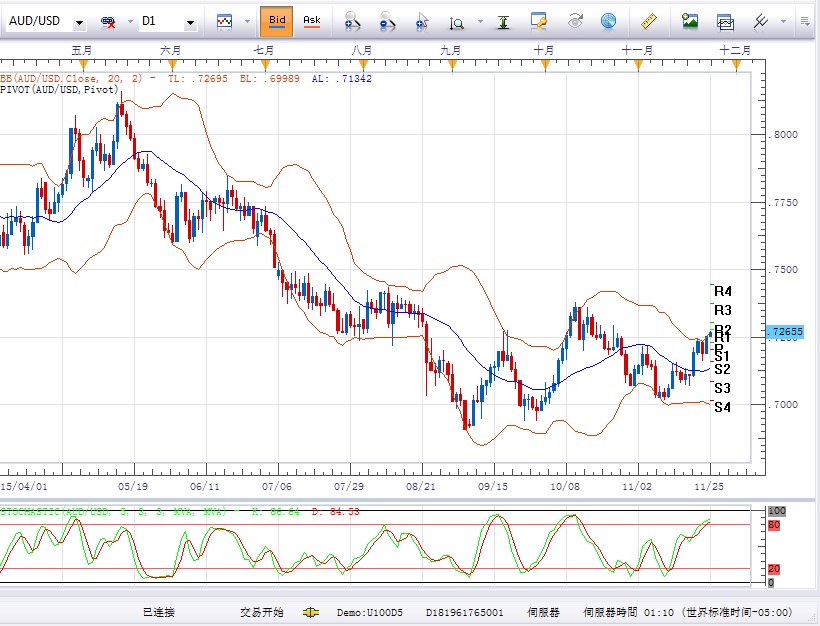Click the orange marker above 九月
This screenshot has height=626, width=820.
[x=451, y=64]
